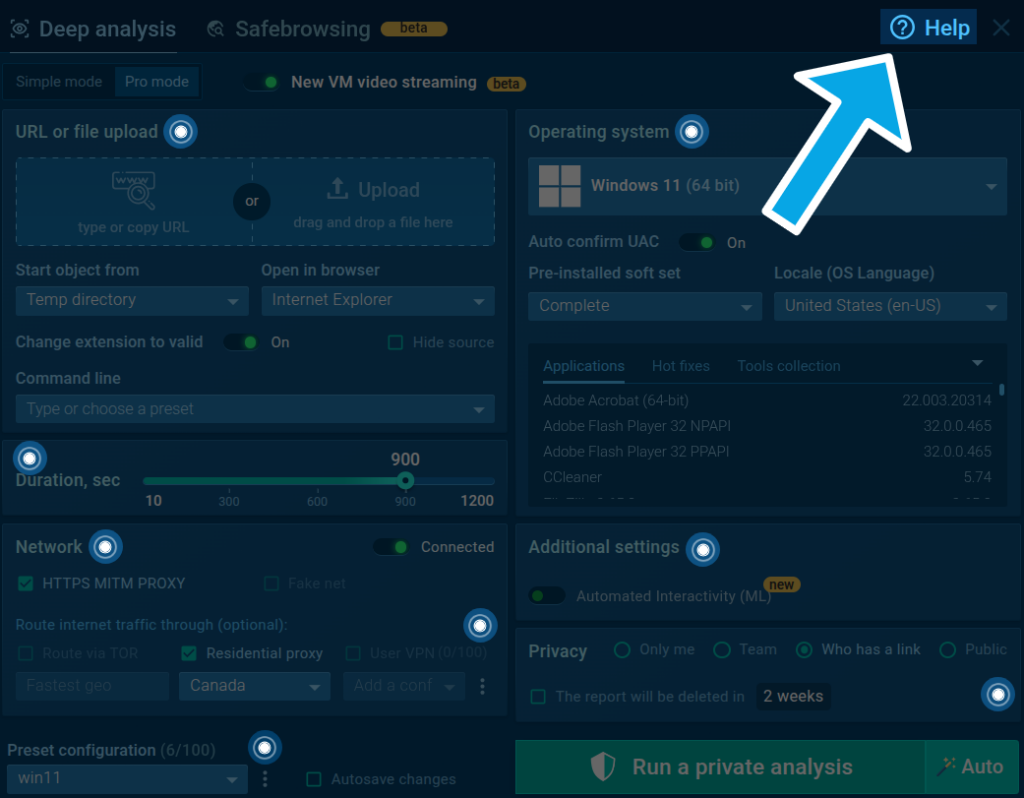Toggle Change extension to valid
This screenshot has height=798, width=1024.
tap(242, 342)
